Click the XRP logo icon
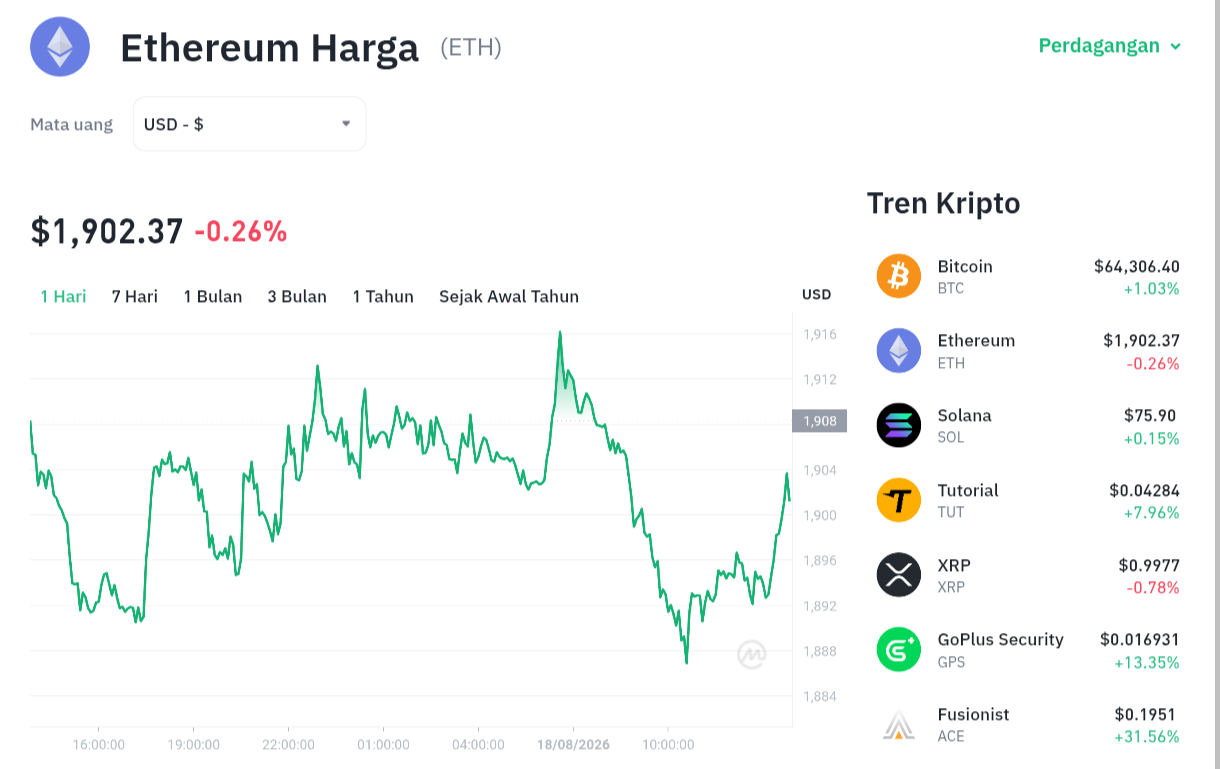Image resolution: width=1220 pixels, height=769 pixels. [899, 575]
